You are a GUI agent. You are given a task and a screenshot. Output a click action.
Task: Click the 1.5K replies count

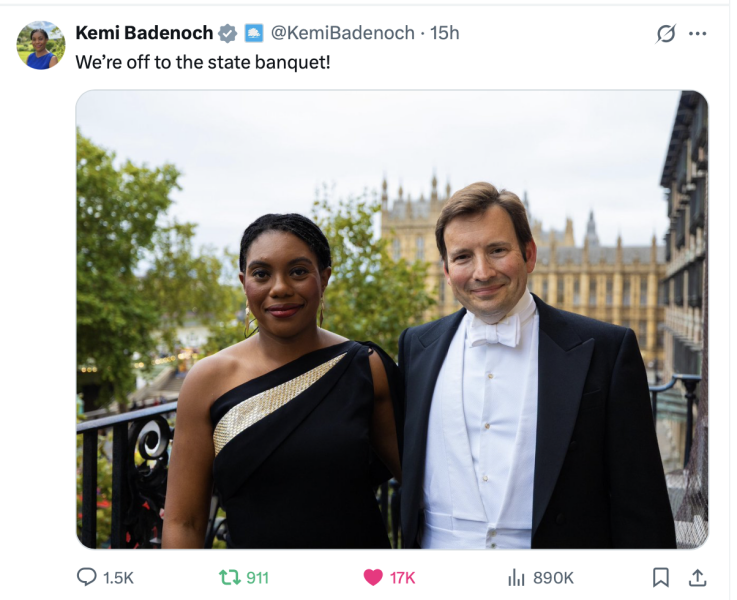pos(118,577)
